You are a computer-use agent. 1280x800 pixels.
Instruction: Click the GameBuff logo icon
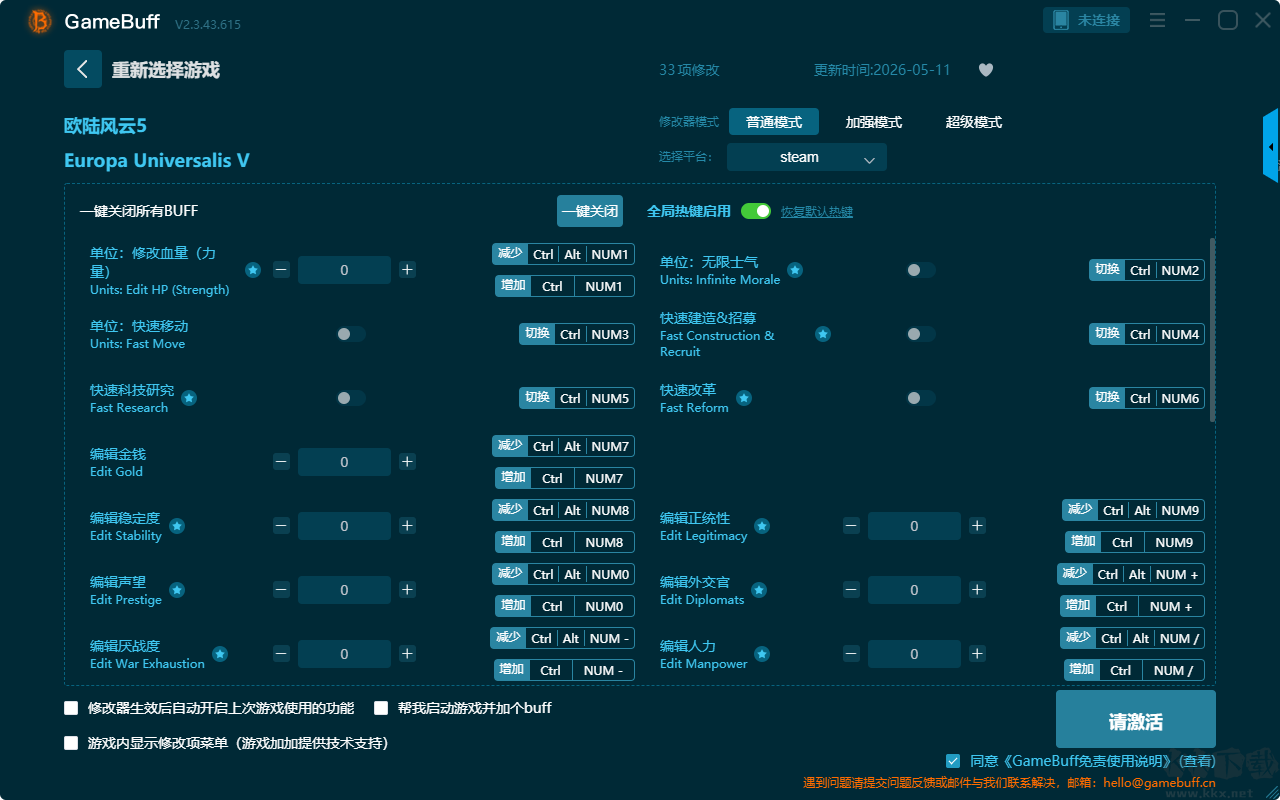pyautogui.click(x=40, y=21)
